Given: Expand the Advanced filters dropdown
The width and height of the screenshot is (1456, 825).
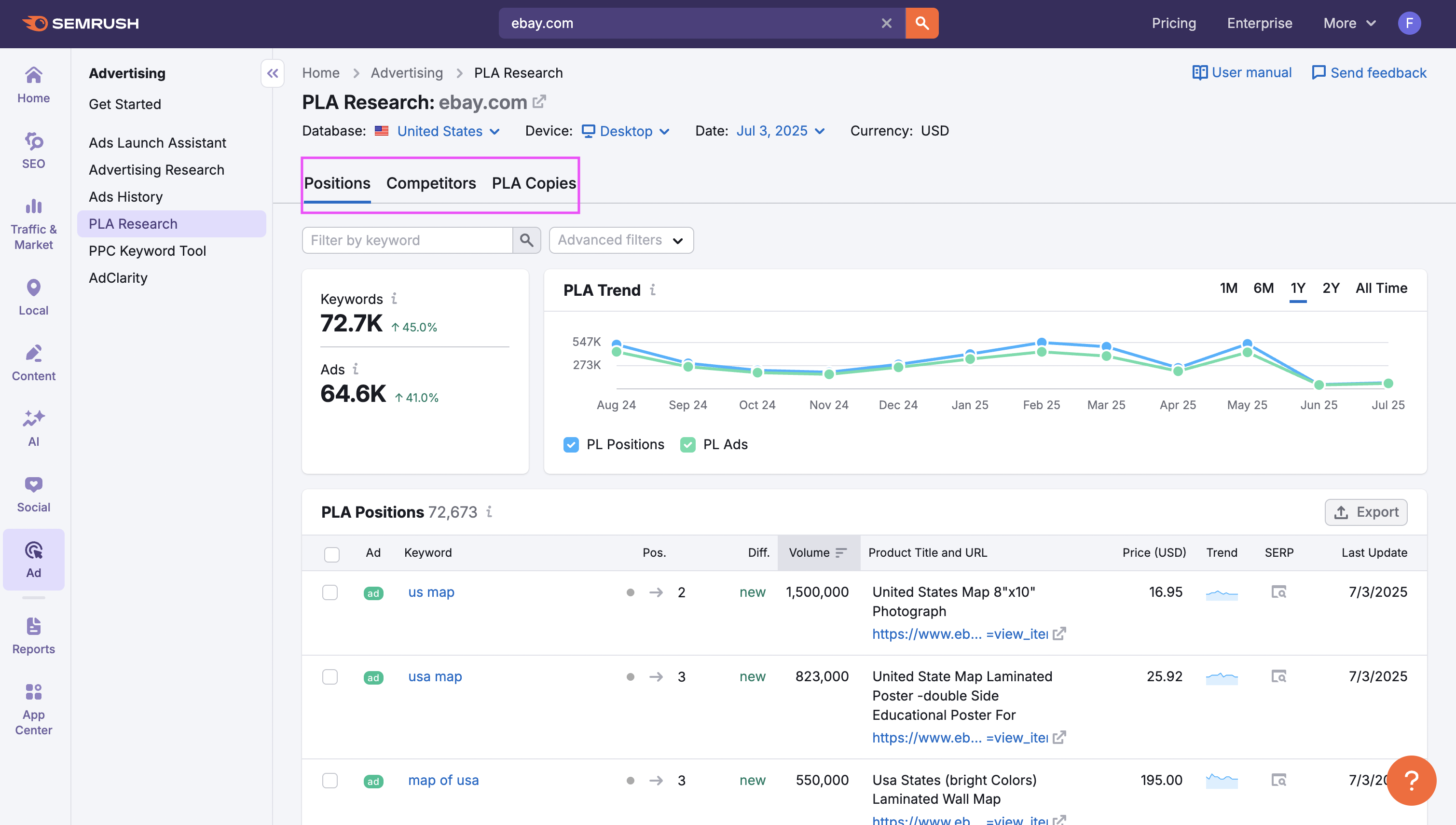Looking at the screenshot, I should (x=621, y=240).
